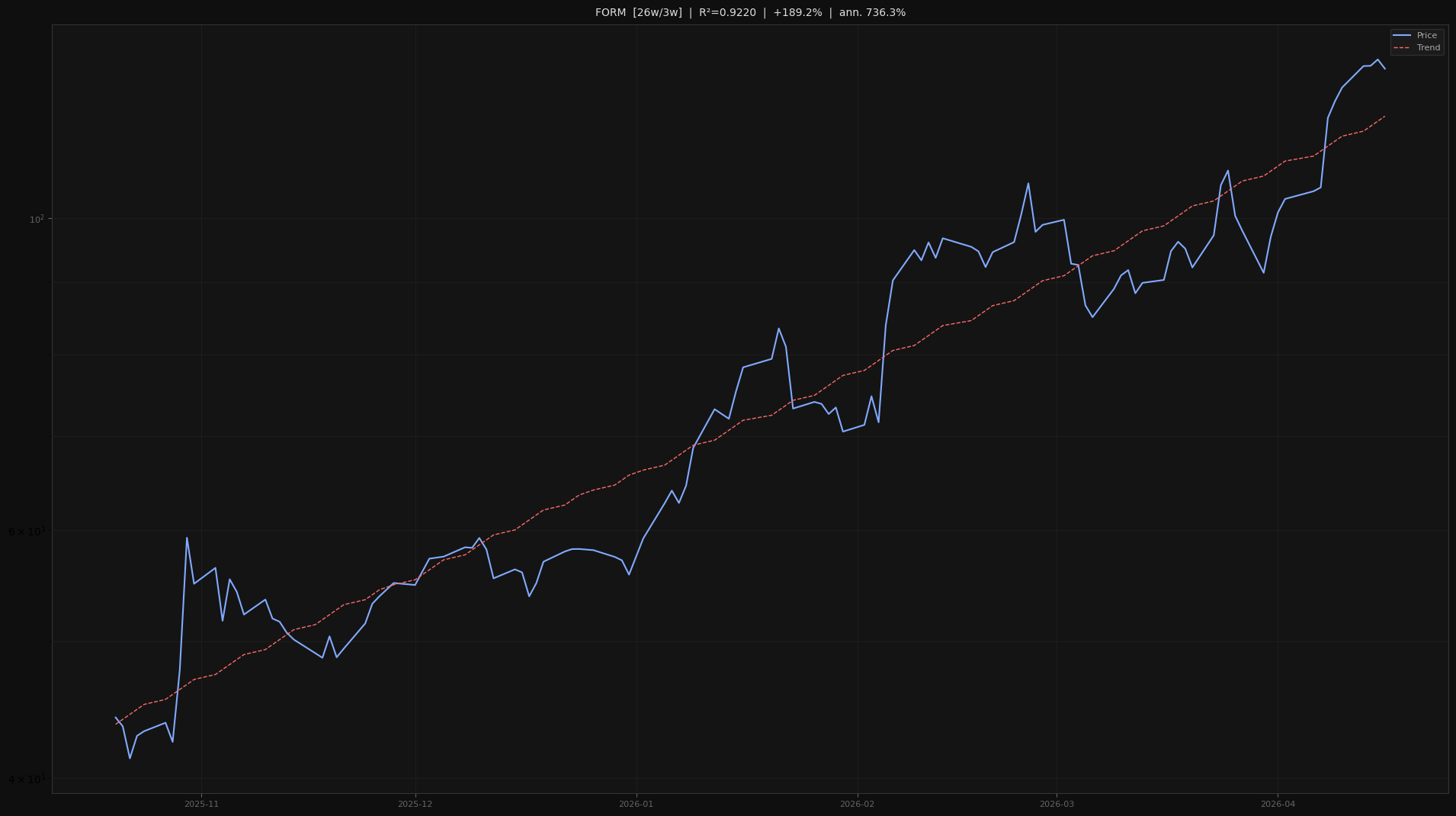
Task: Click the chart title FORM [26w/3w]
Action: point(637,12)
